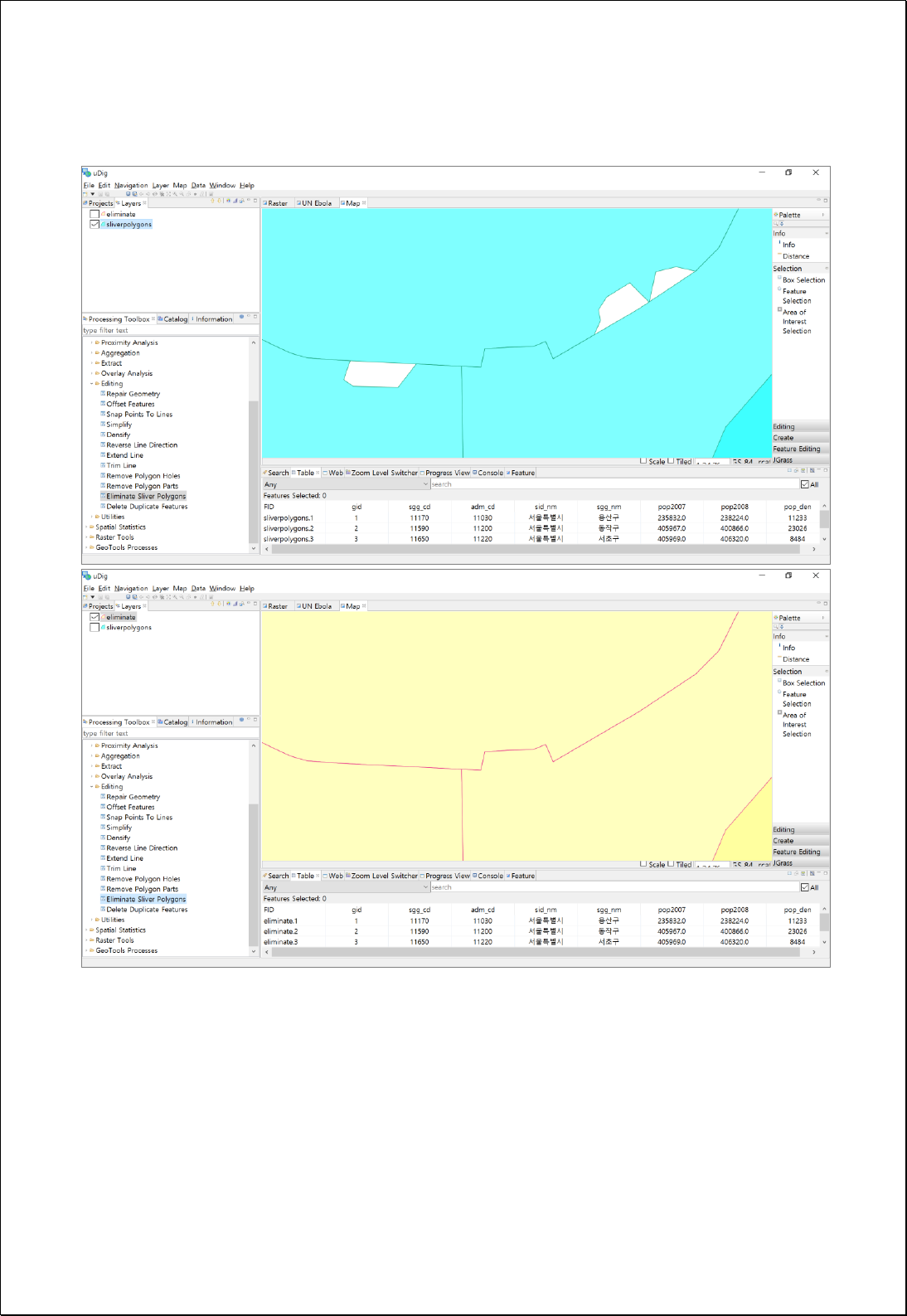Pick Area of Interest Selection in yellow-map window
This screenshot has height=1316, width=907.
click(x=796, y=725)
